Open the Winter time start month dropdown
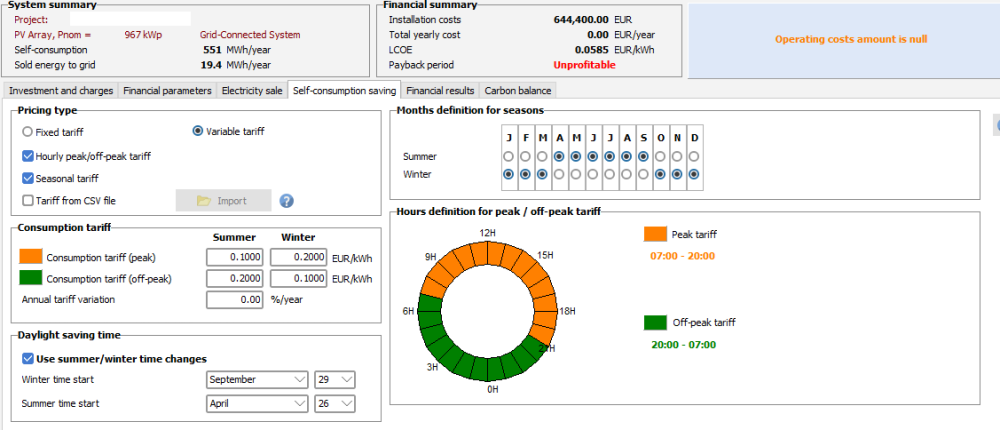 pos(257,380)
